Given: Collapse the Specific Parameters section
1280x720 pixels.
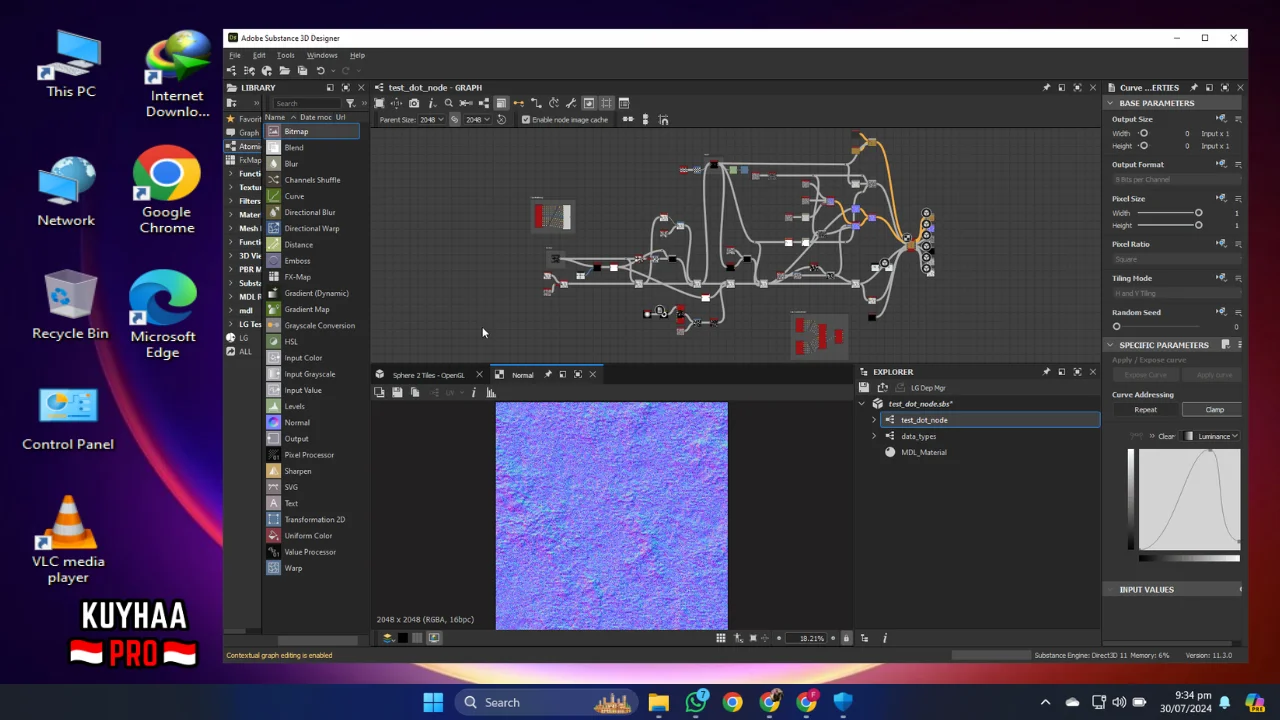Looking at the screenshot, I should coord(1110,345).
